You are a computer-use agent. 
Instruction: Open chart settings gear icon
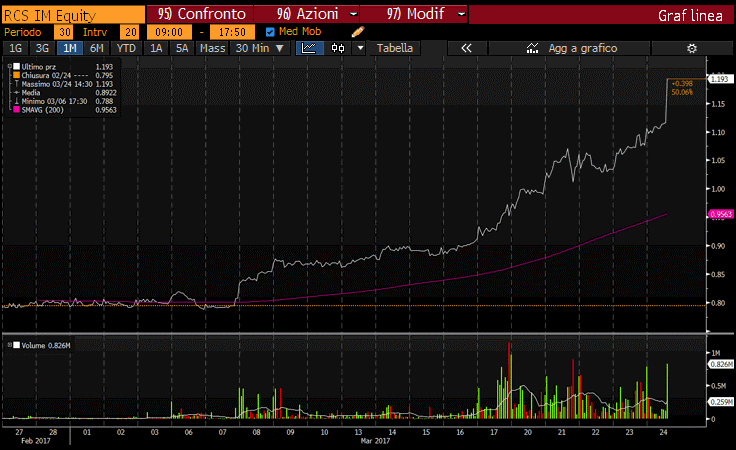(x=691, y=48)
